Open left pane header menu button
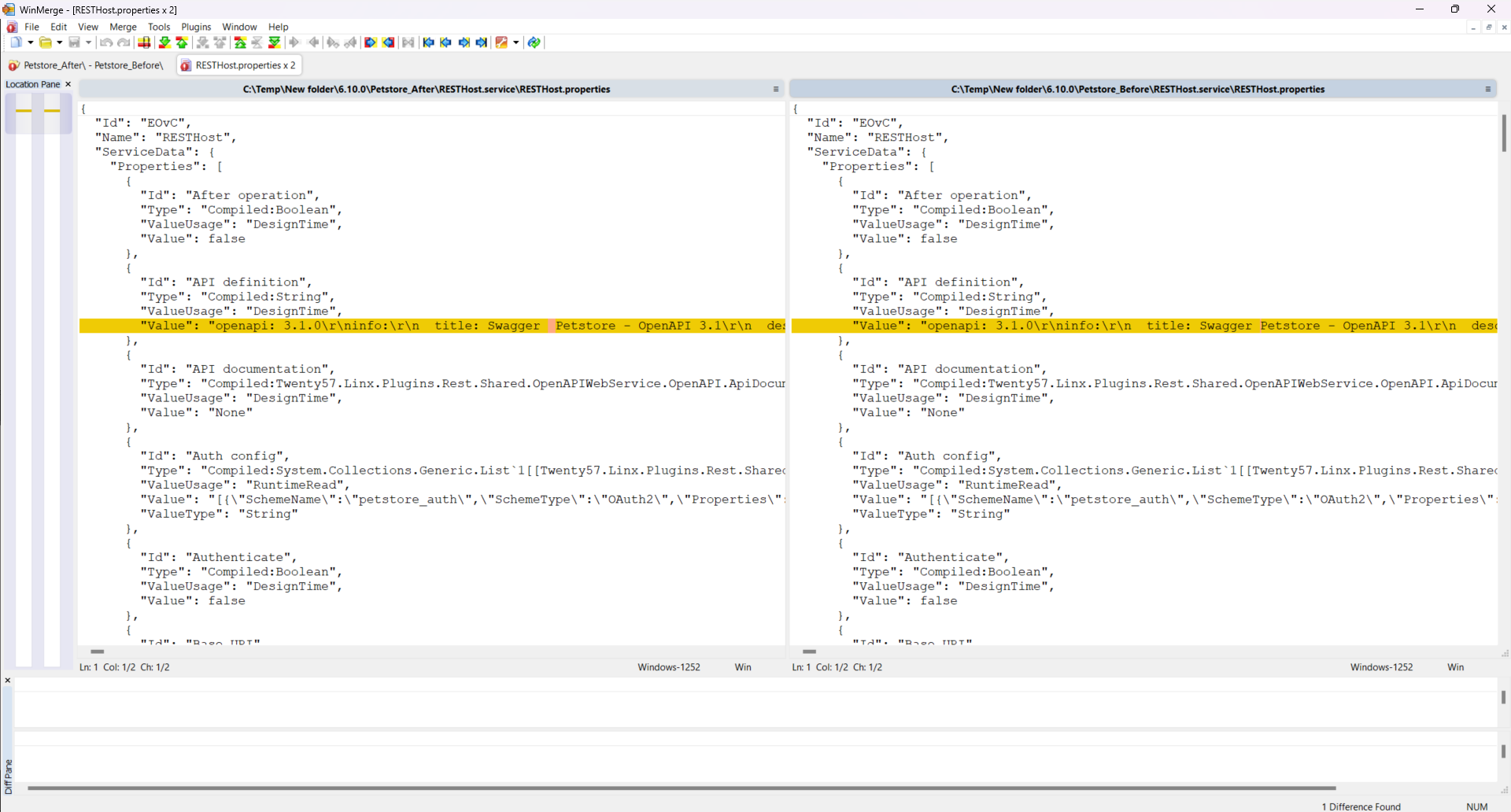Screen dimensions: 1511x812 tap(776, 90)
